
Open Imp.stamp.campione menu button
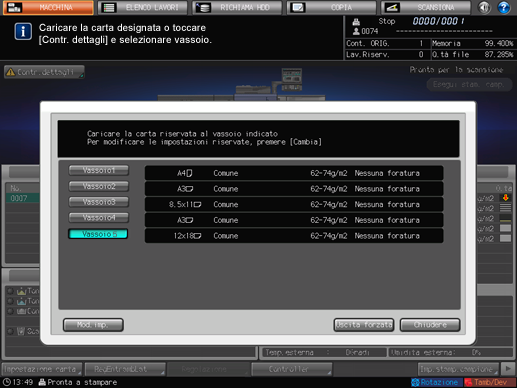pos(458,369)
